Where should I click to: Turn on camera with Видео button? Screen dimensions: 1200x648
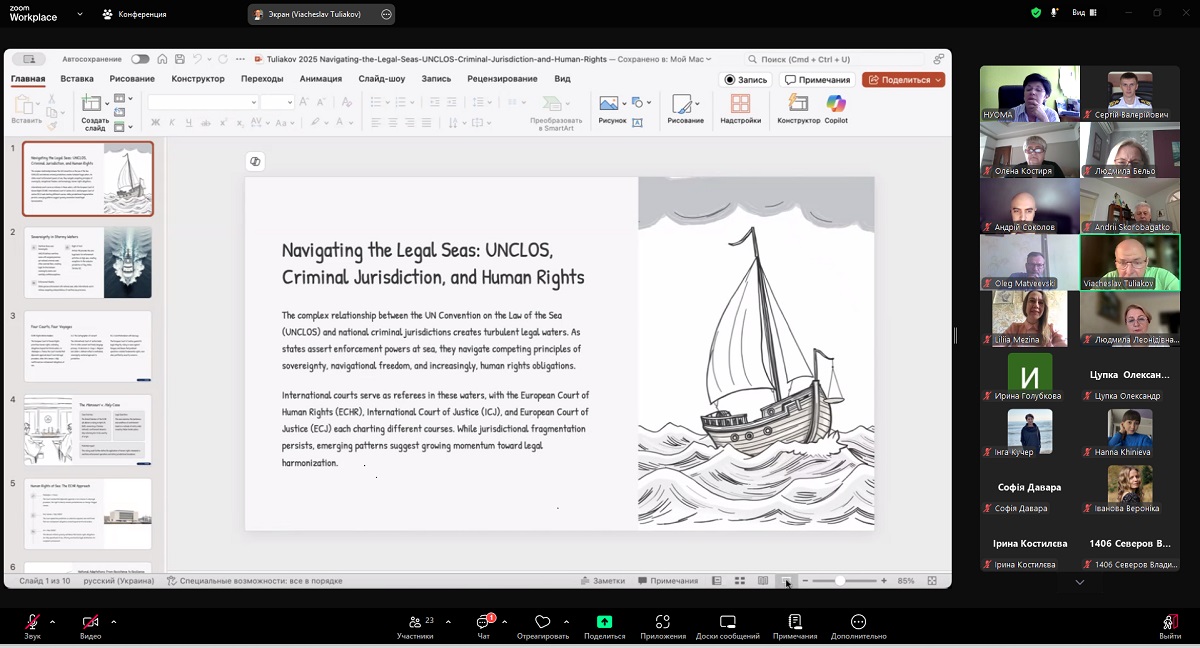(90, 622)
